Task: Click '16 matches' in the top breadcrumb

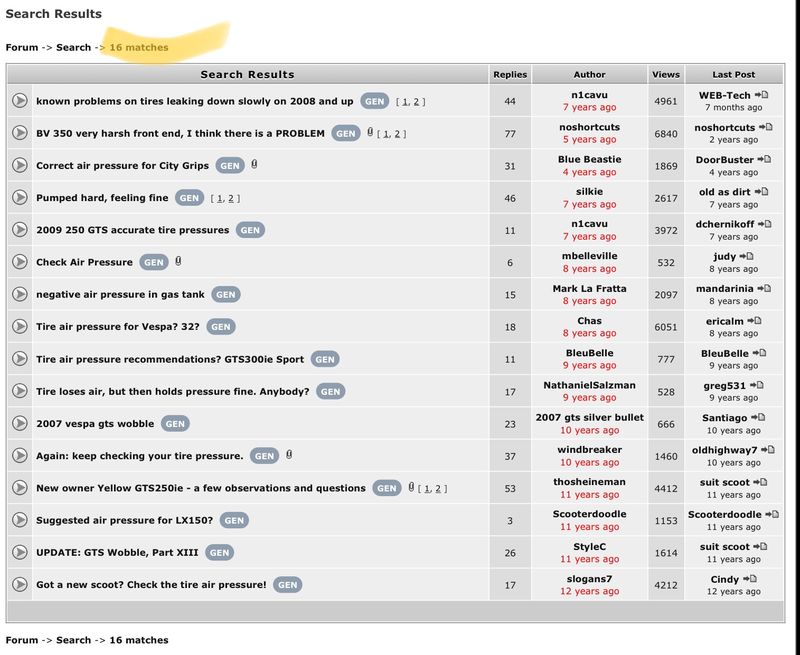Action: 139,47
